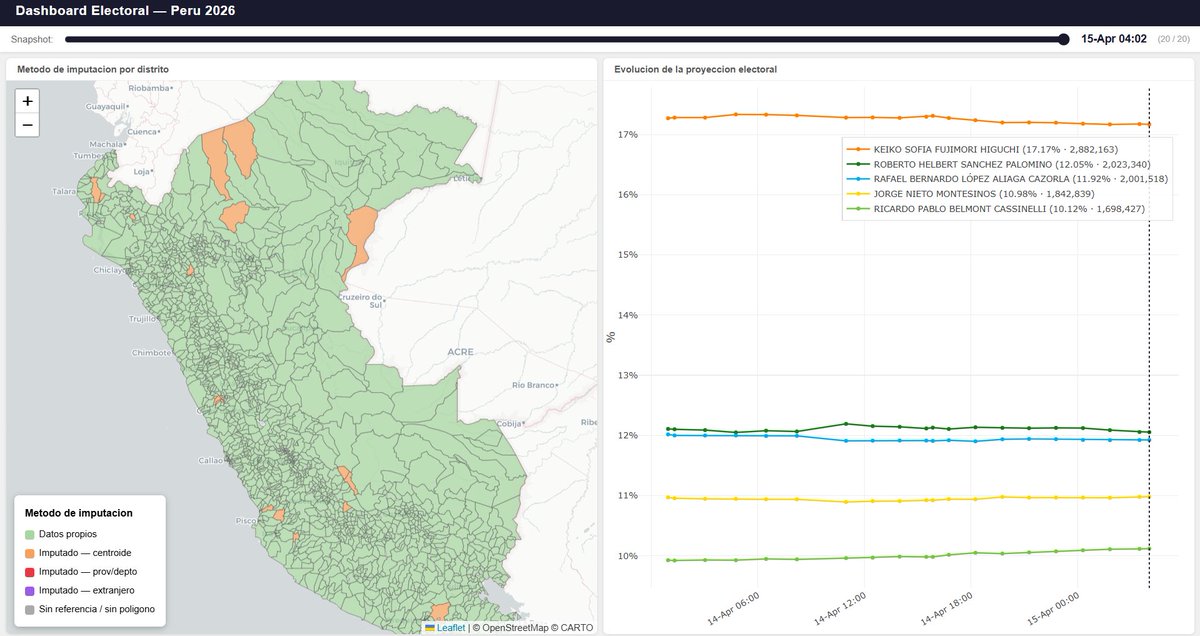This screenshot has height=636, width=1200.
Task: Click the orange 'Imputado — centroide' swatch
Action: [30, 553]
